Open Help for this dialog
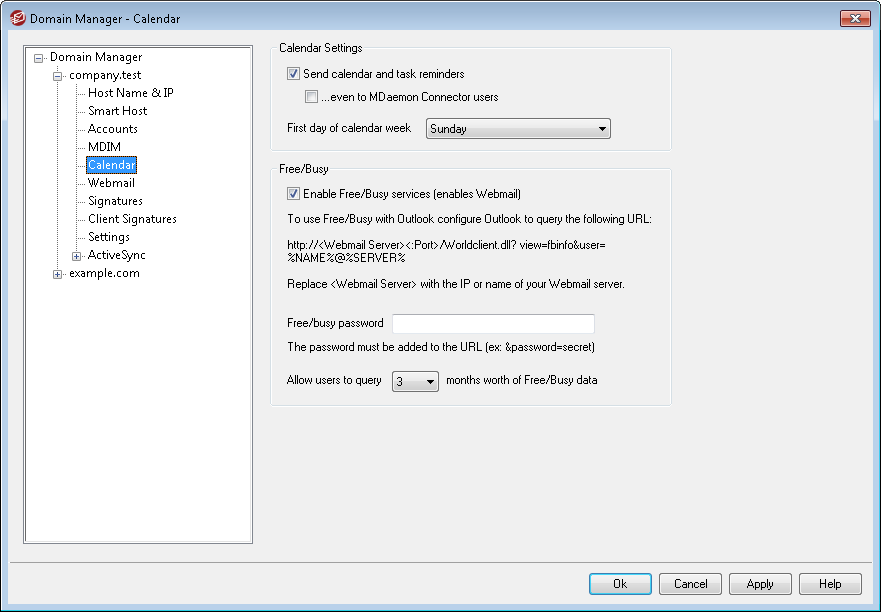881x612 pixels. tap(830, 584)
